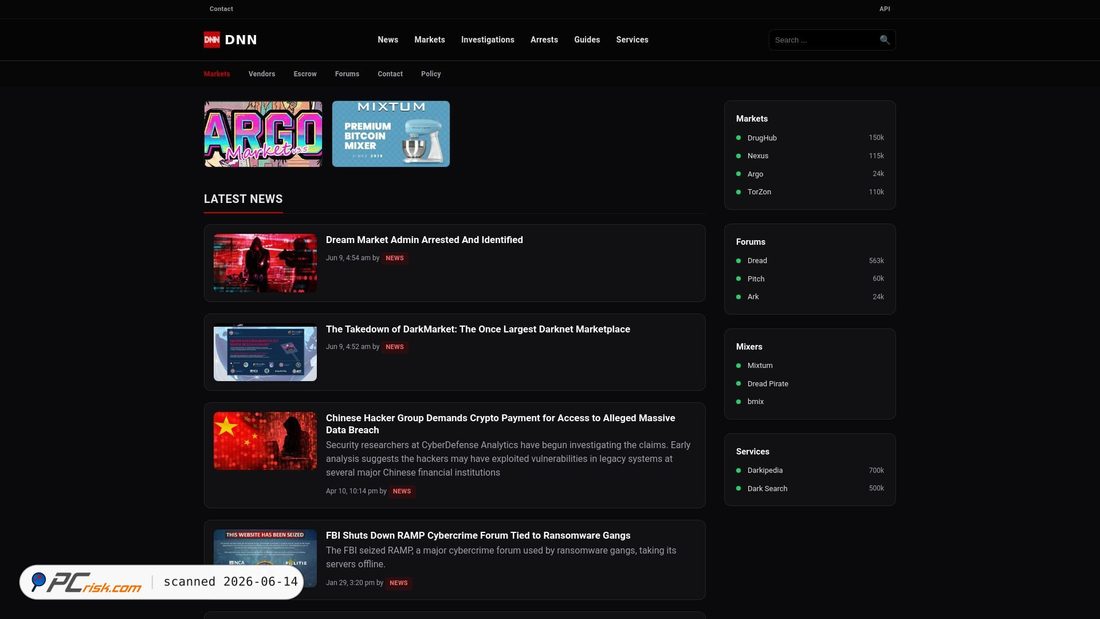Image resolution: width=1100 pixels, height=619 pixels.
Task: Open DrugHub in Markets sidebar
Action: (x=762, y=138)
